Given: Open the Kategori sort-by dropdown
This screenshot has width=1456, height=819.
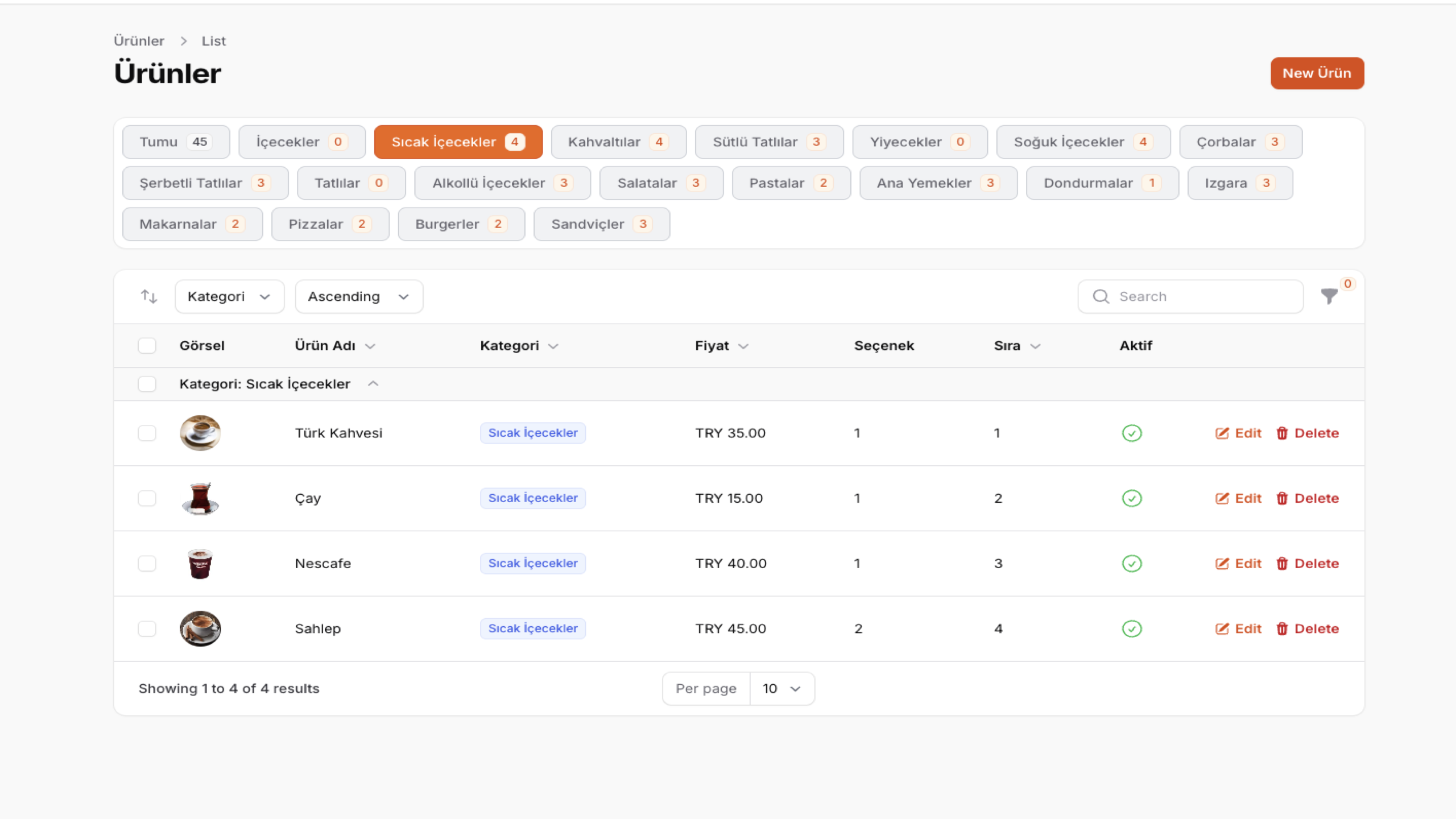Looking at the screenshot, I should click(x=229, y=296).
